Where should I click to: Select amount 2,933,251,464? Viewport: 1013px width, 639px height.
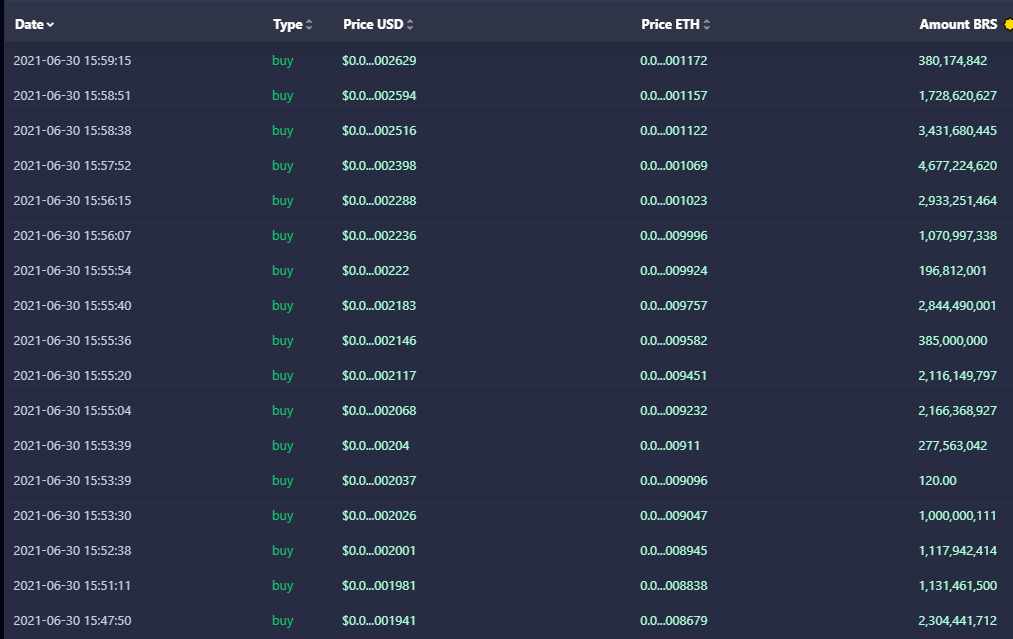[x=957, y=200]
